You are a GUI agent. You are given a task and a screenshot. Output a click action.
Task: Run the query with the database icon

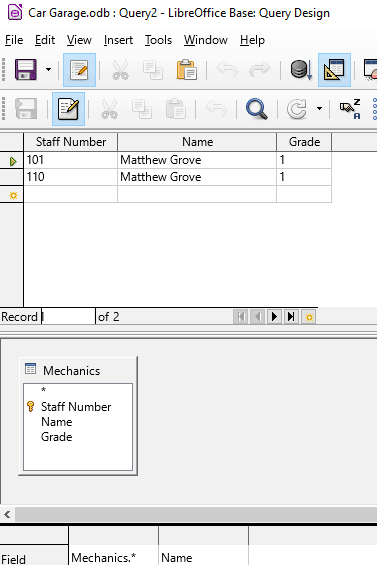tap(301, 70)
